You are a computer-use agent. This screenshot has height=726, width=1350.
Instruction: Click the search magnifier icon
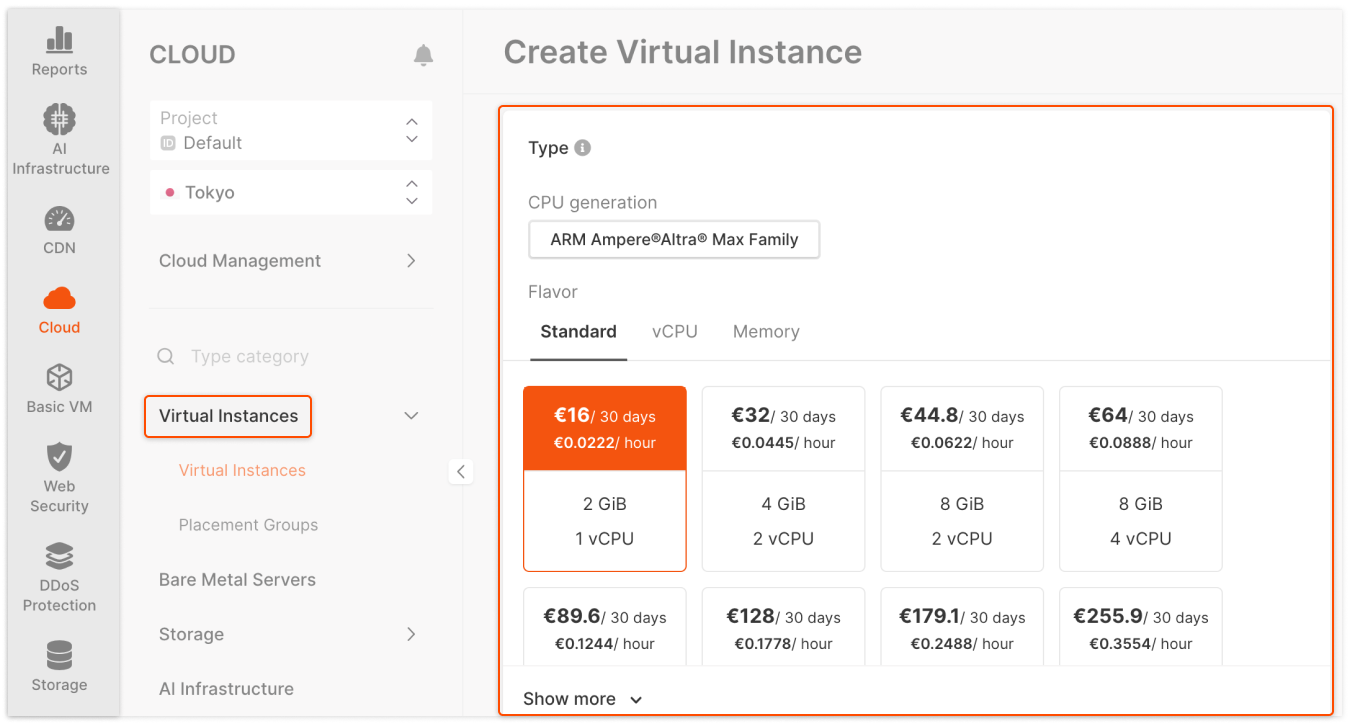(166, 357)
